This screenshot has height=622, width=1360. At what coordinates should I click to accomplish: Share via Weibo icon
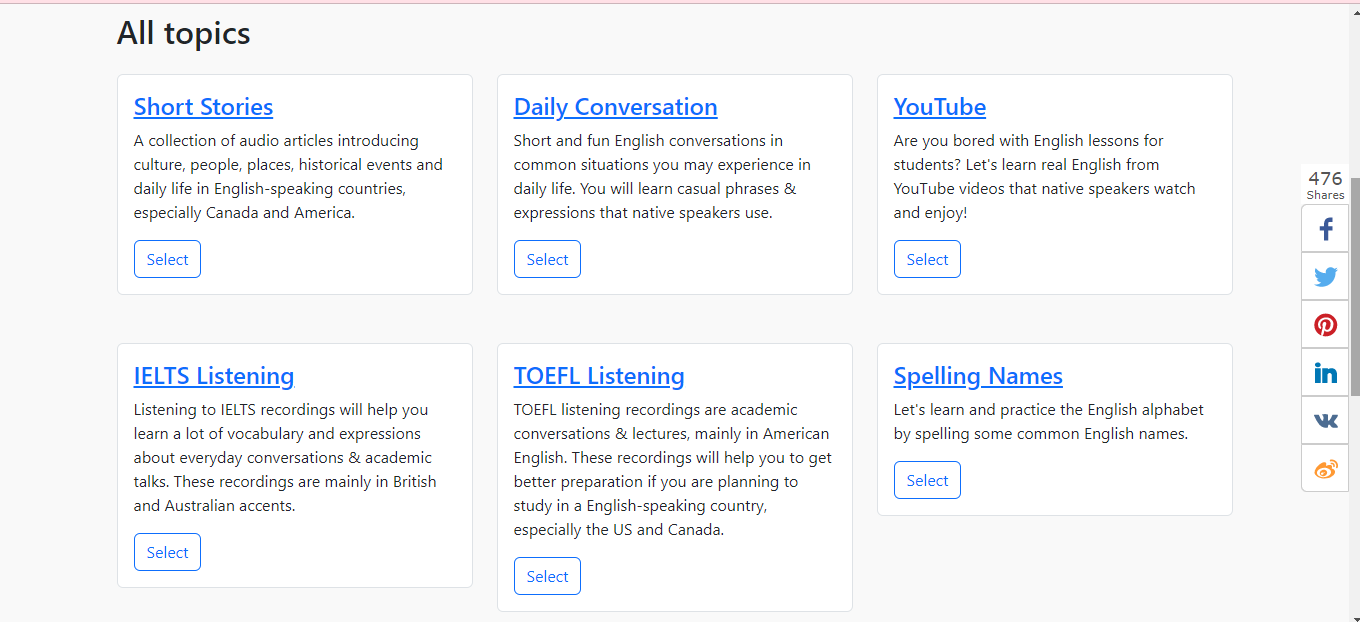[x=1326, y=468]
